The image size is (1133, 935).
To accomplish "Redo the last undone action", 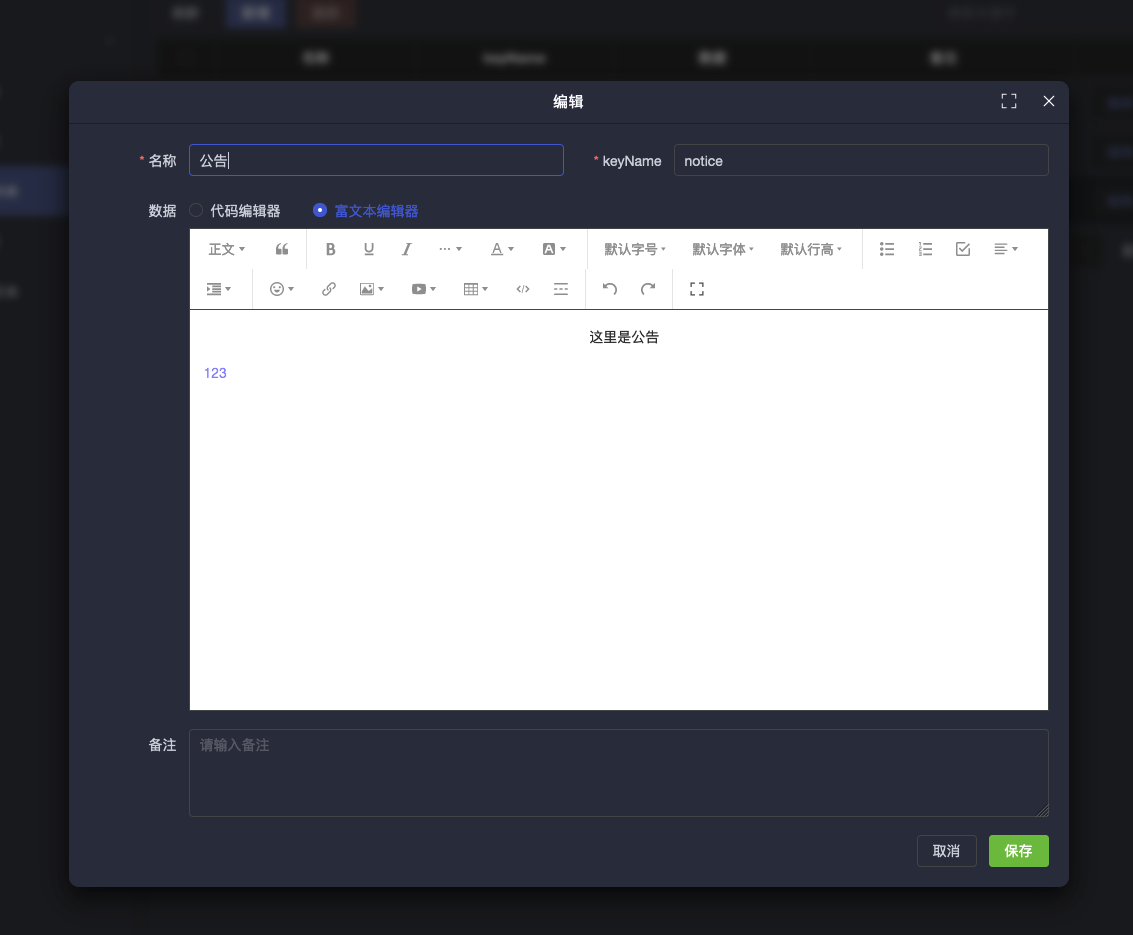I will coord(648,289).
